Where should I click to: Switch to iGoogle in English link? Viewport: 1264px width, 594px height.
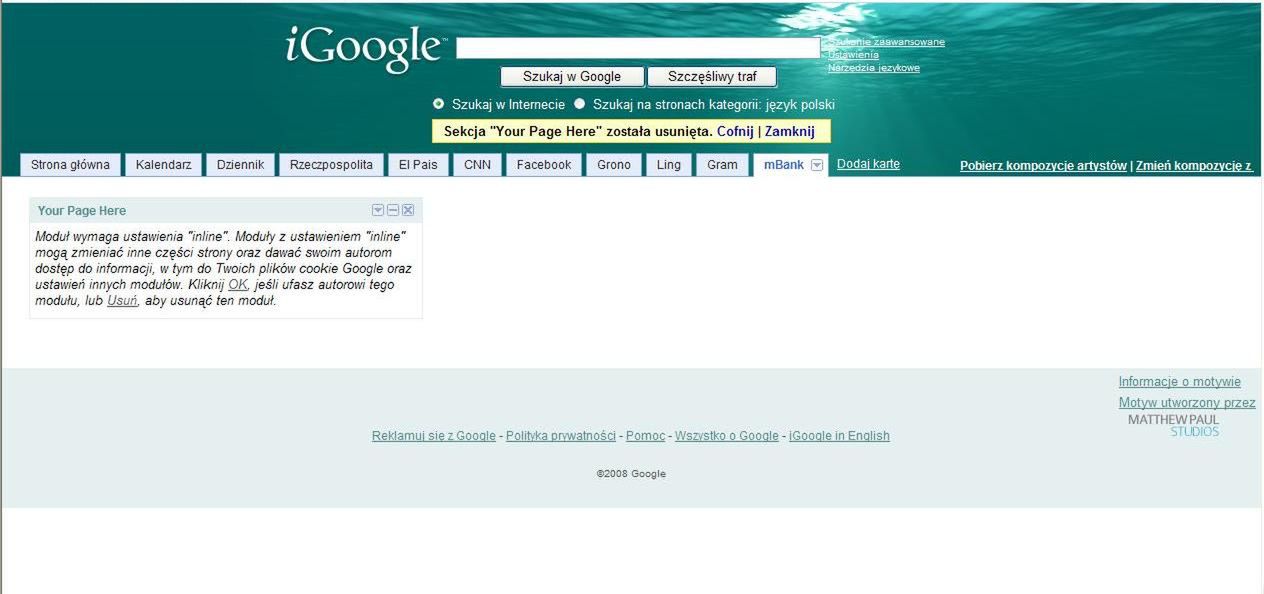pyautogui.click(x=839, y=436)
